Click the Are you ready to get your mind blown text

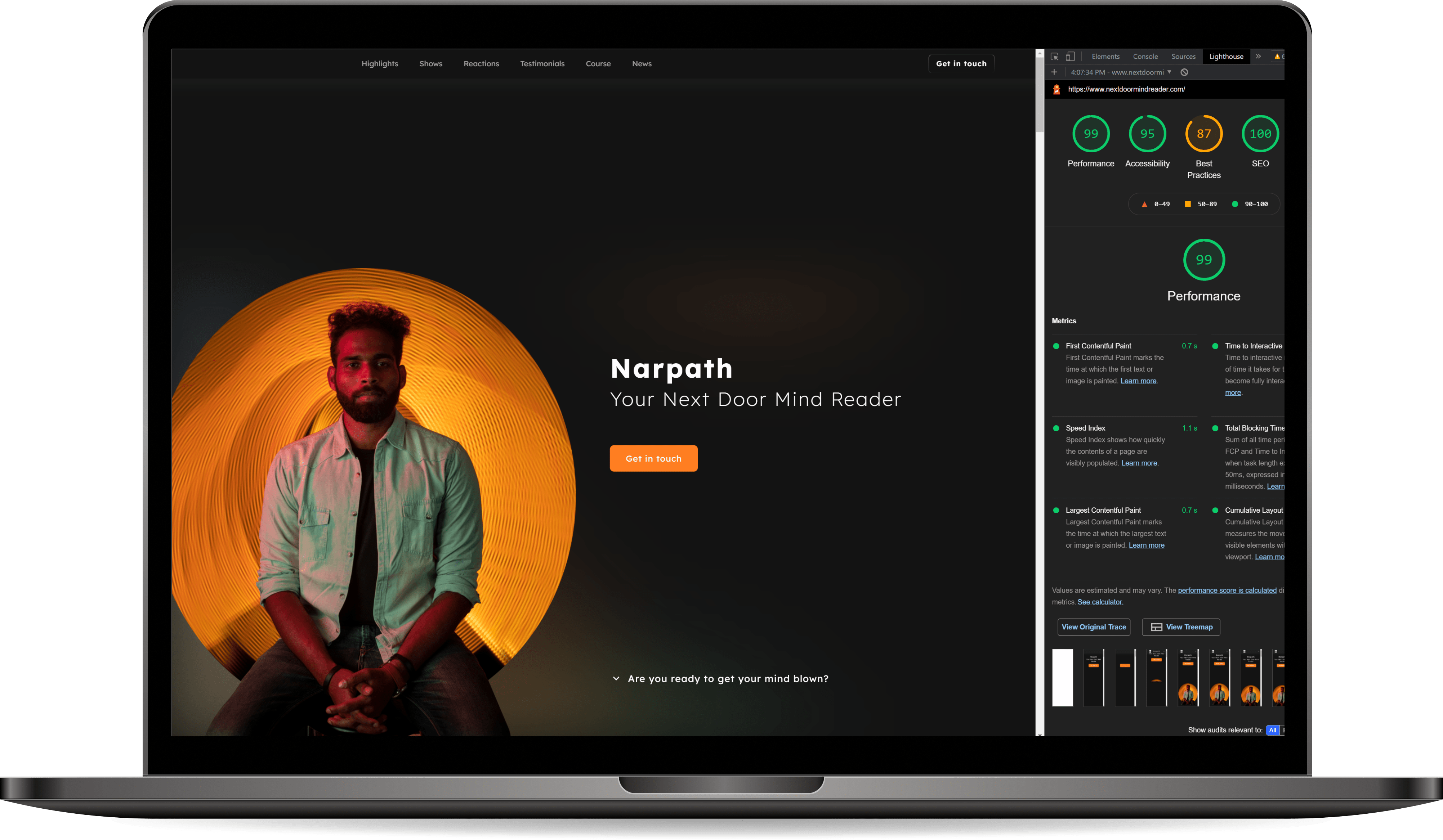click(x=728, y=679)
